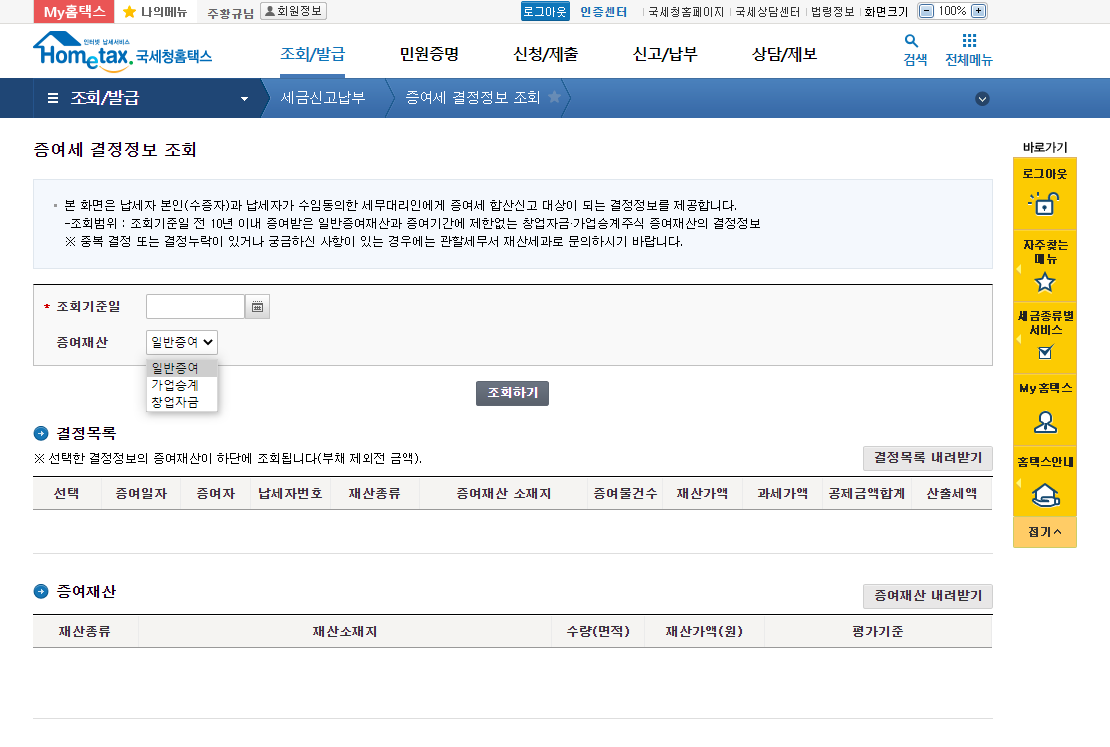Image resolution: width=1110 pixels, height=747 pixels.
Task: Click the 증여자 column header
Action: click(x=216, y=494)
